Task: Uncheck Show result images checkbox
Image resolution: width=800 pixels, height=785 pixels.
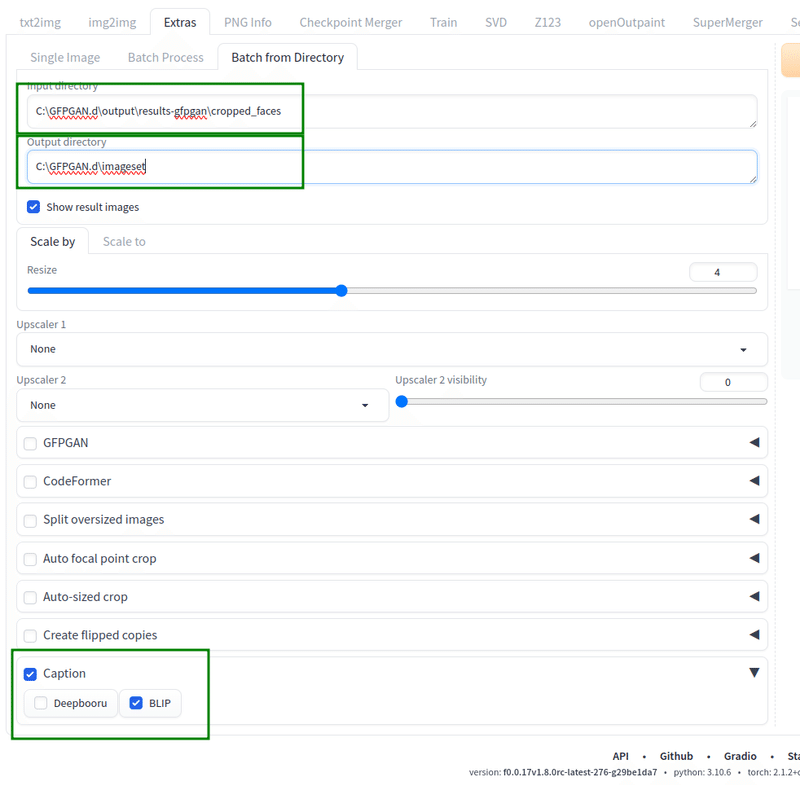Action: [x=34, y=207]
